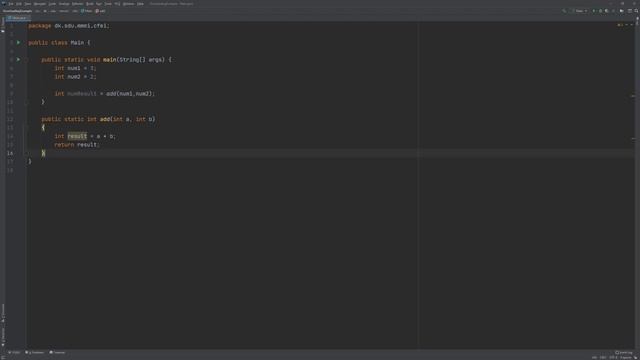The image size is (640, 360).
Task: Toggle the Structure side panel tab
Action: 2,313
